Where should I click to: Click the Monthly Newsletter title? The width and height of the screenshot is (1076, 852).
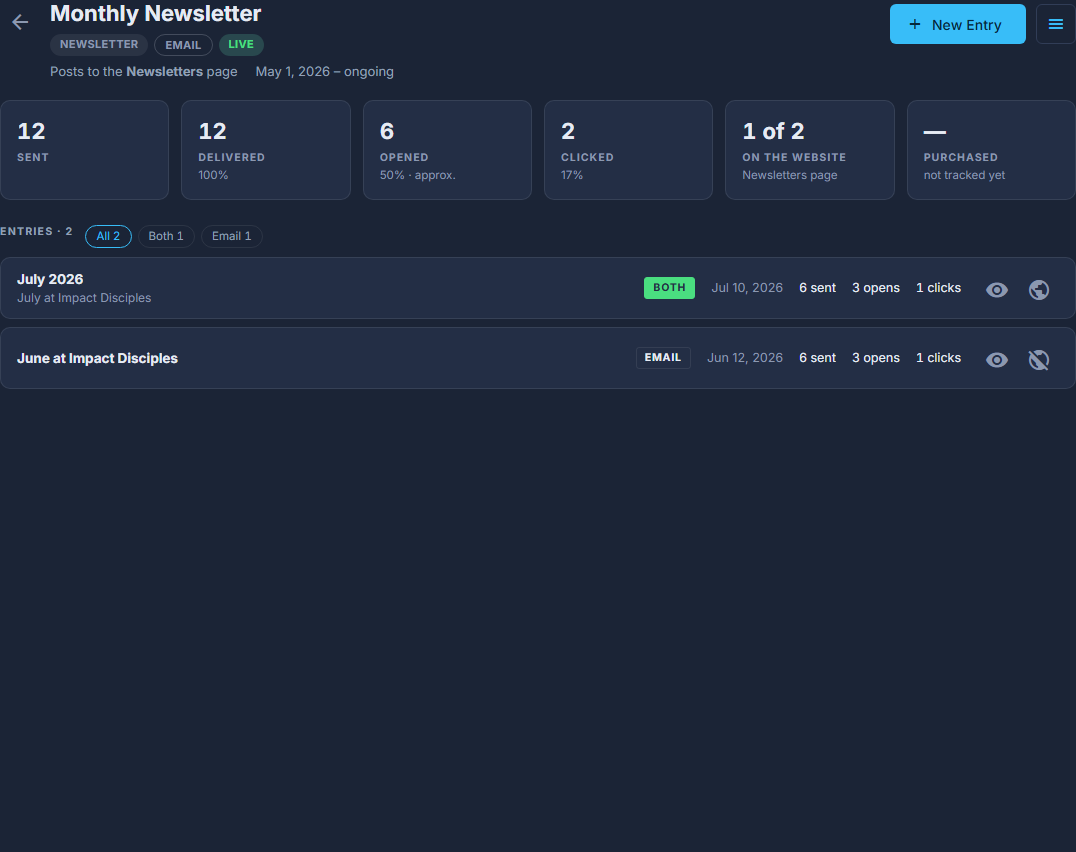tap(156, 14)
